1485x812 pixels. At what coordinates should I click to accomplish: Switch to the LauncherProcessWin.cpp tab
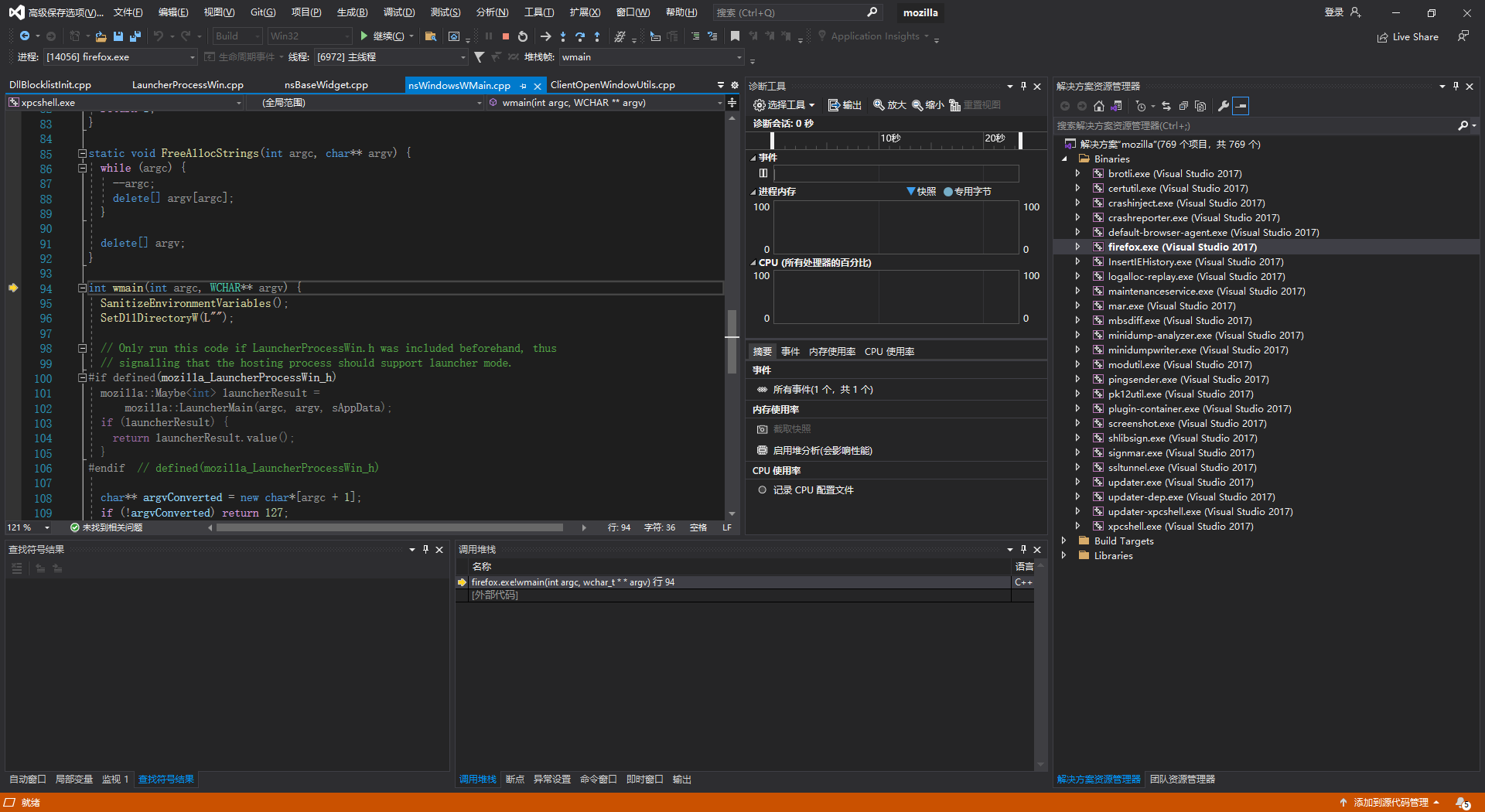coord(188,85)
